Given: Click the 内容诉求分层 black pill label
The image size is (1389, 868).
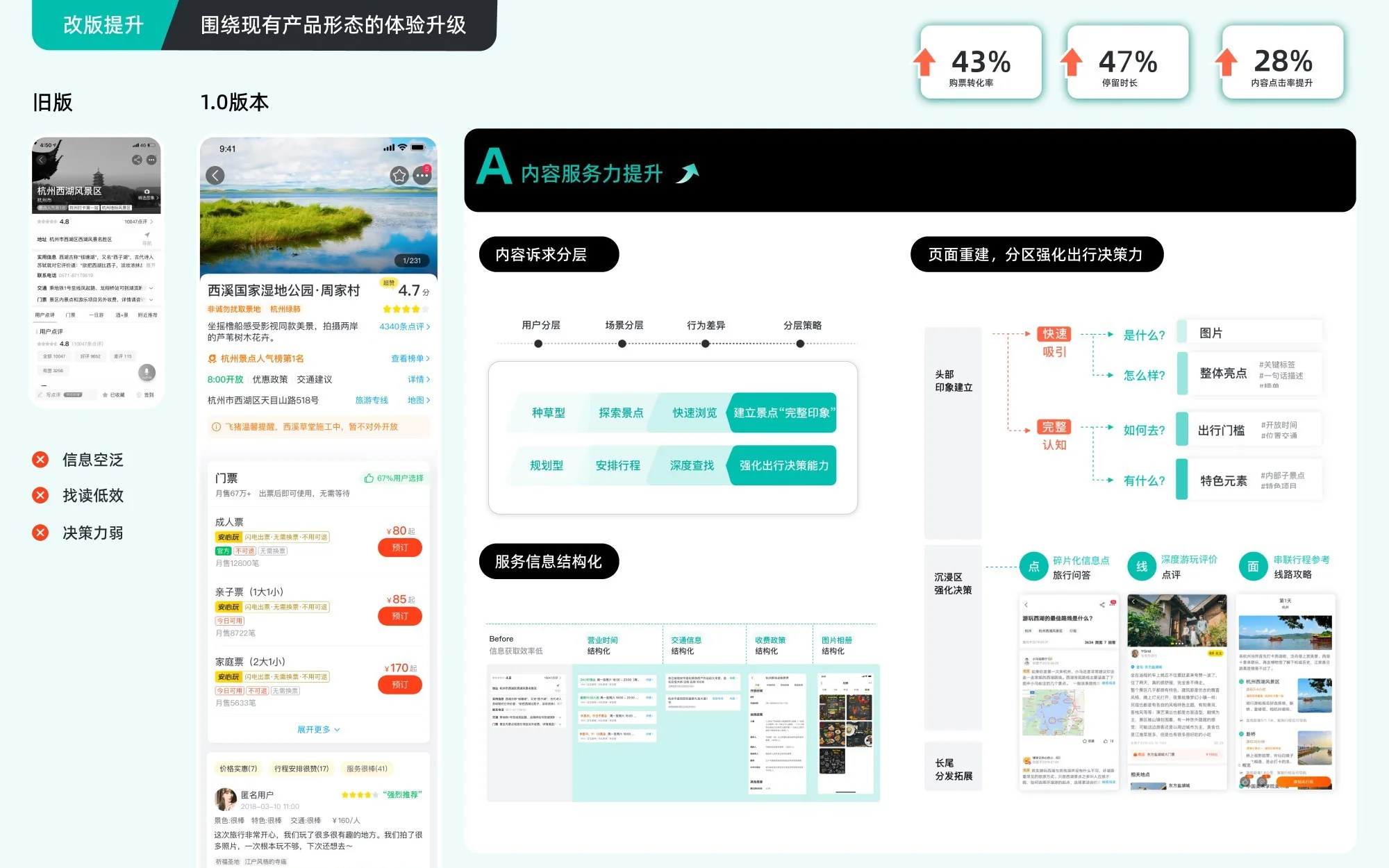Looking at the screenshot, I should (549, 255).
